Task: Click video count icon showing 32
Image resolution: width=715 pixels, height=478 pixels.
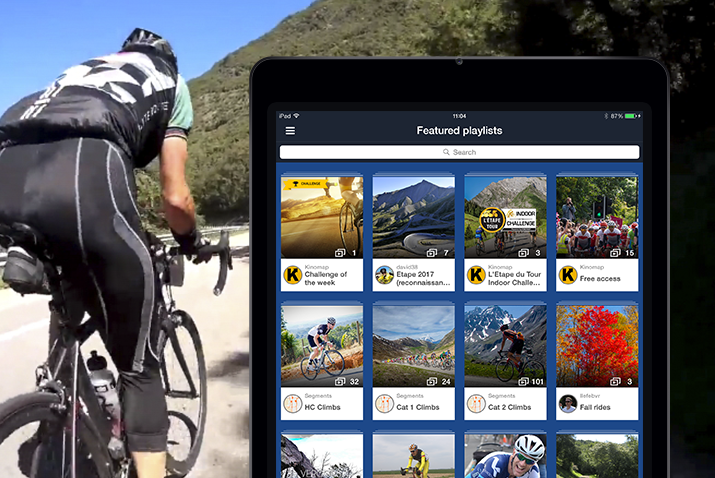Action: [x=340, y=381]
